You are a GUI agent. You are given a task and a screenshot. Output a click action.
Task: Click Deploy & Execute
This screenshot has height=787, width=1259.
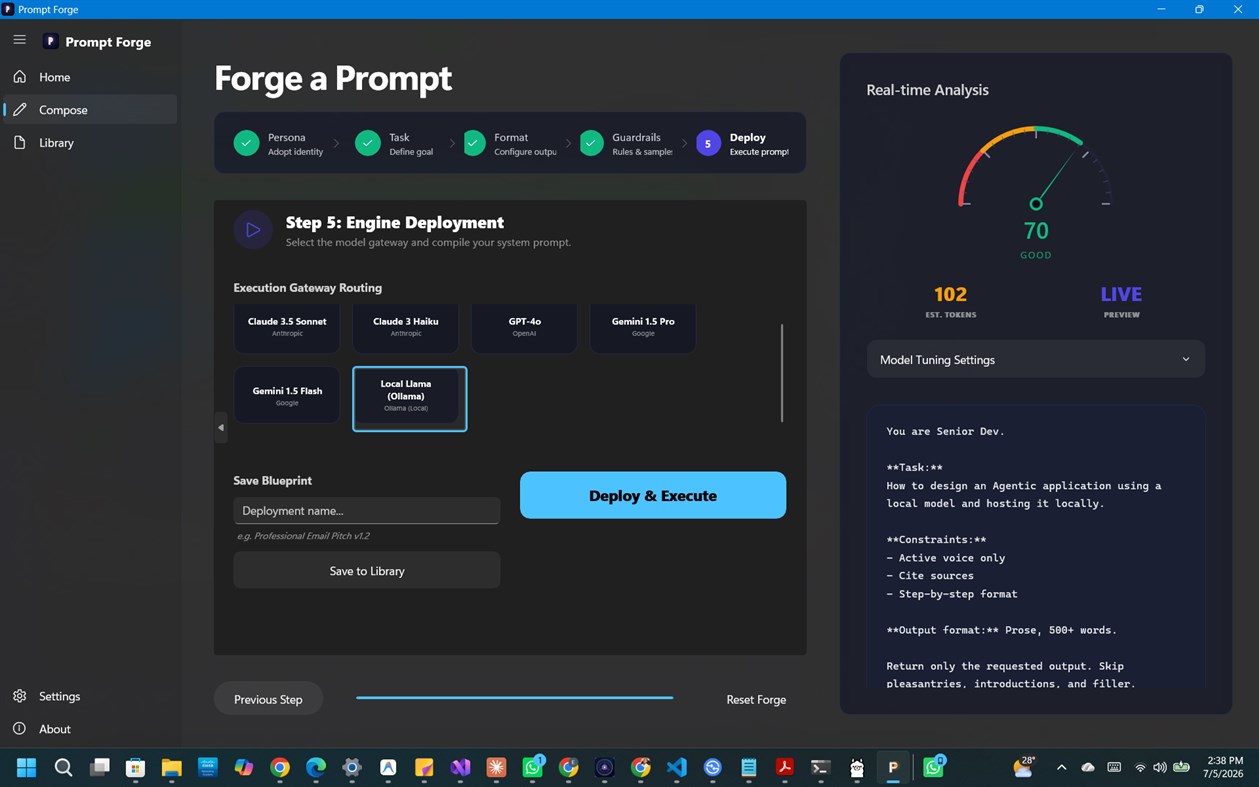point(653,495)
